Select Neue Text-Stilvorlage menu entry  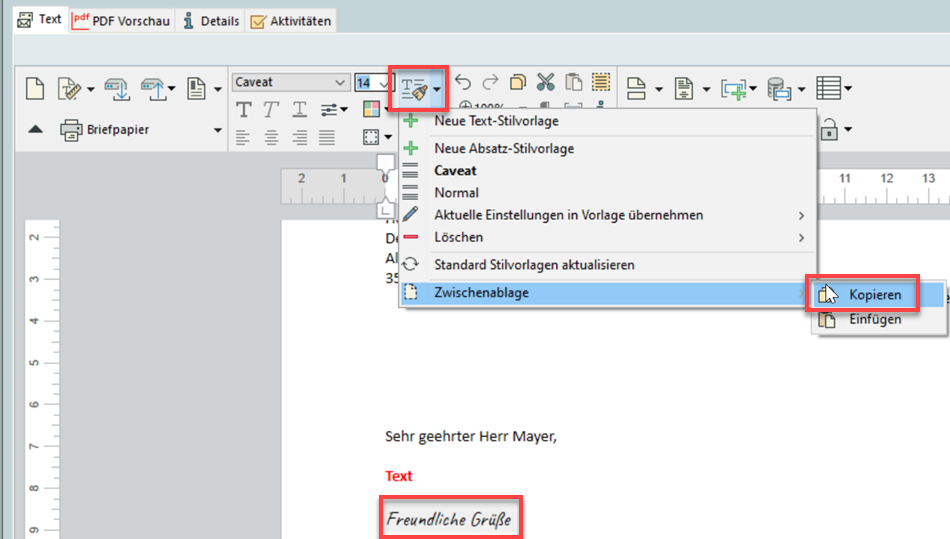496,121
